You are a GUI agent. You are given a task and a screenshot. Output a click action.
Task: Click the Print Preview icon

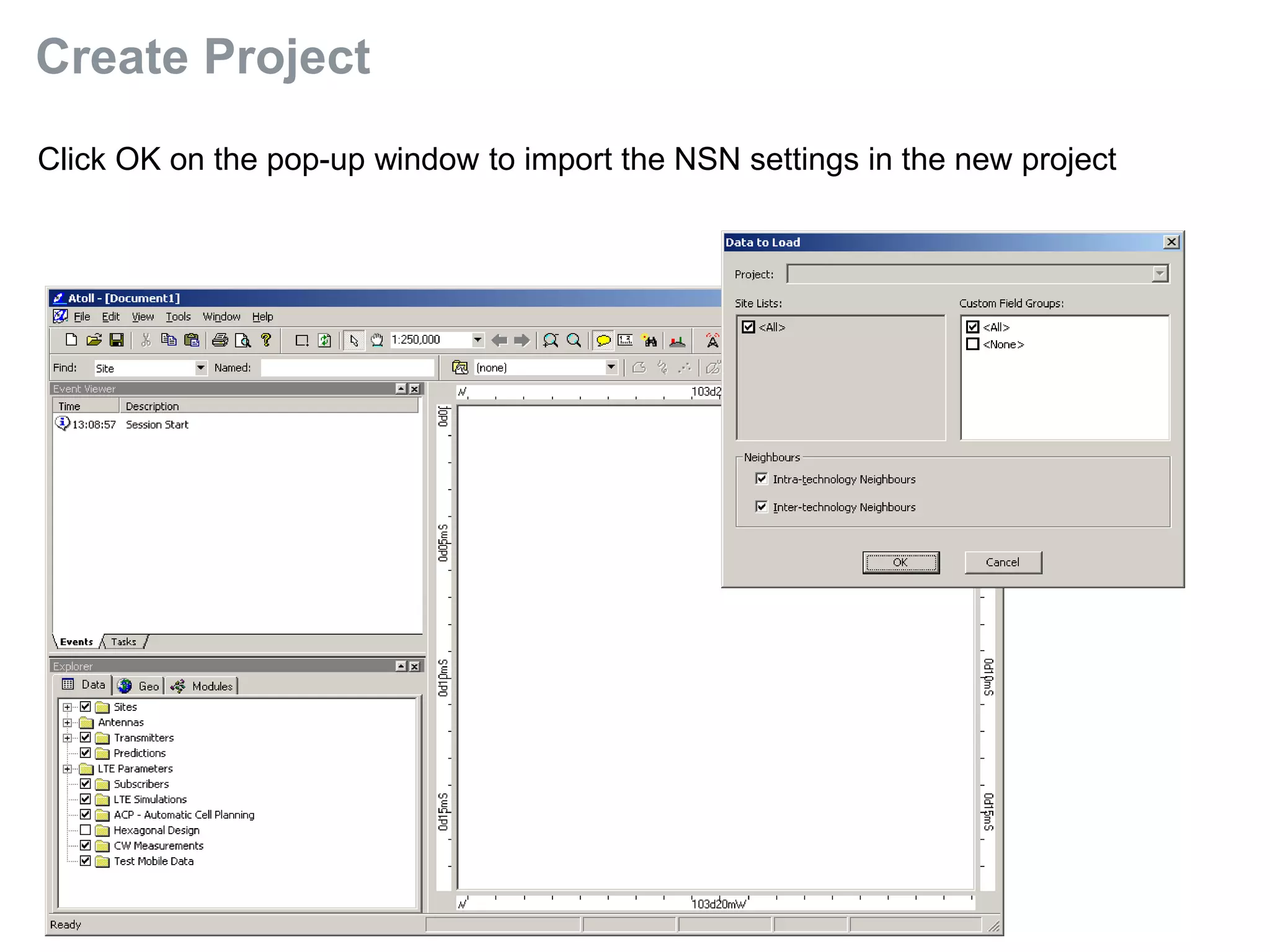[242, 340]
